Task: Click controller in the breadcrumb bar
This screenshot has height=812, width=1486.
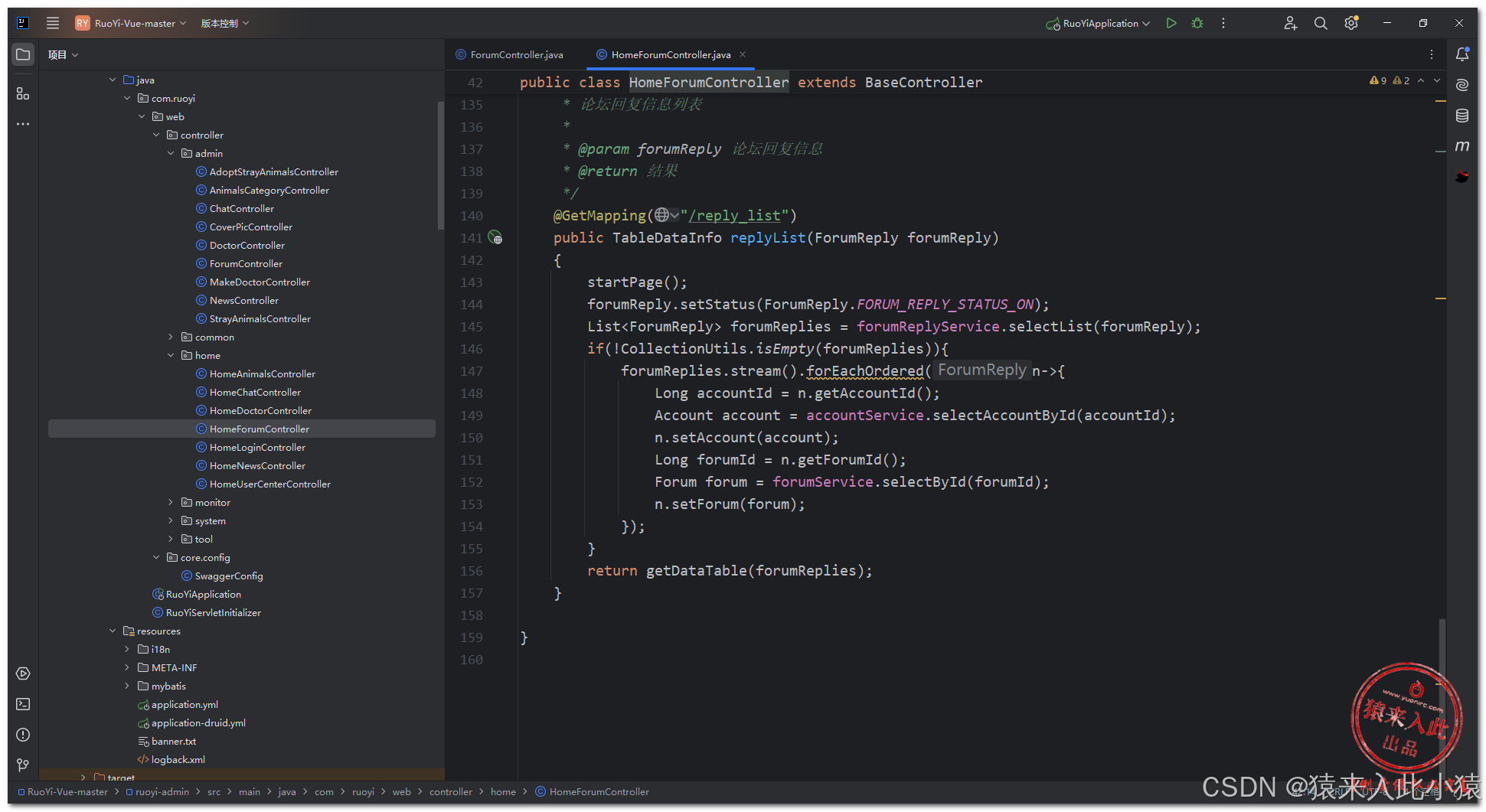Action: (x=451, y=791)
